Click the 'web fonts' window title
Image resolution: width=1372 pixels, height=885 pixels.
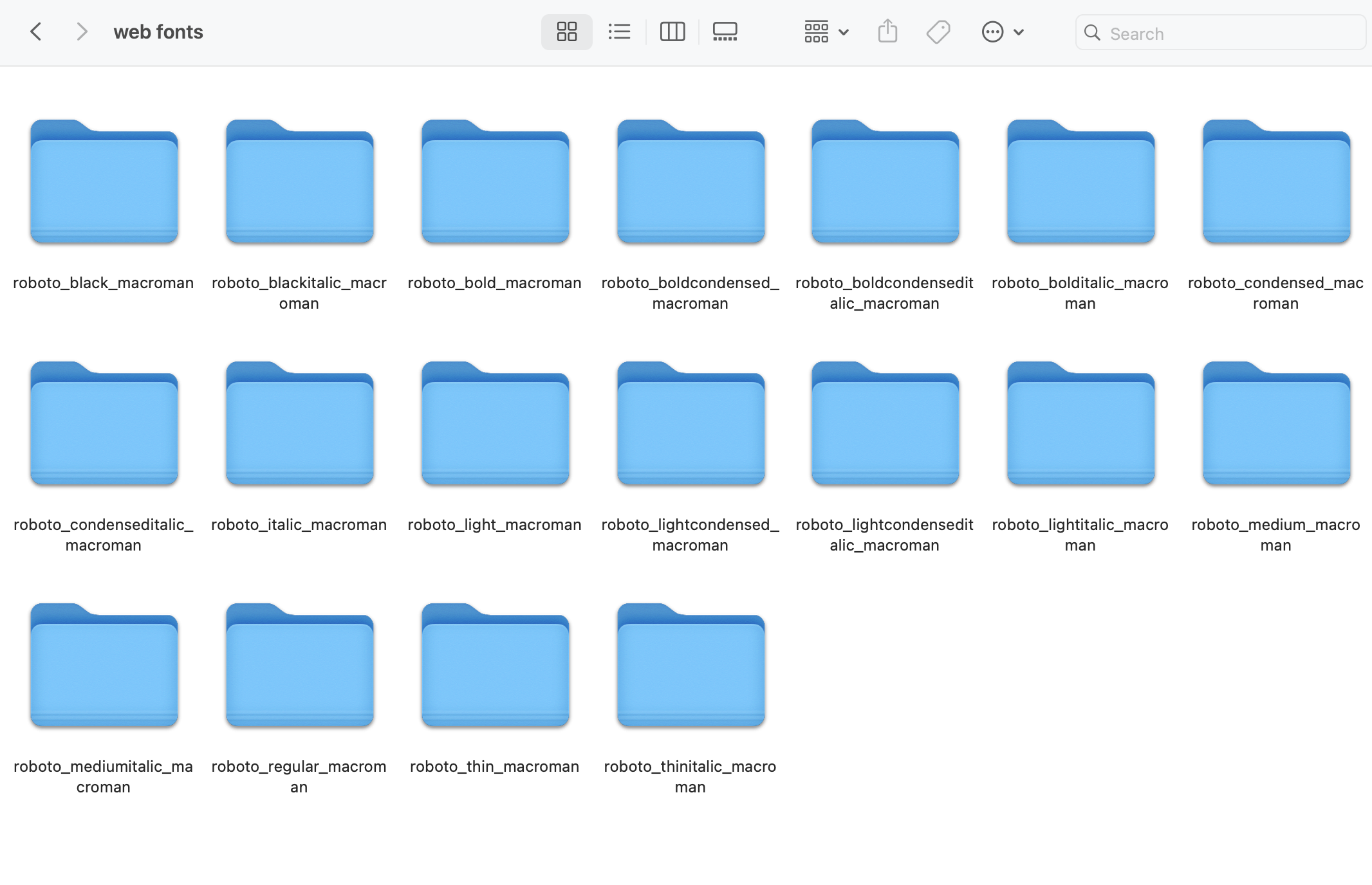coord(158,32)
